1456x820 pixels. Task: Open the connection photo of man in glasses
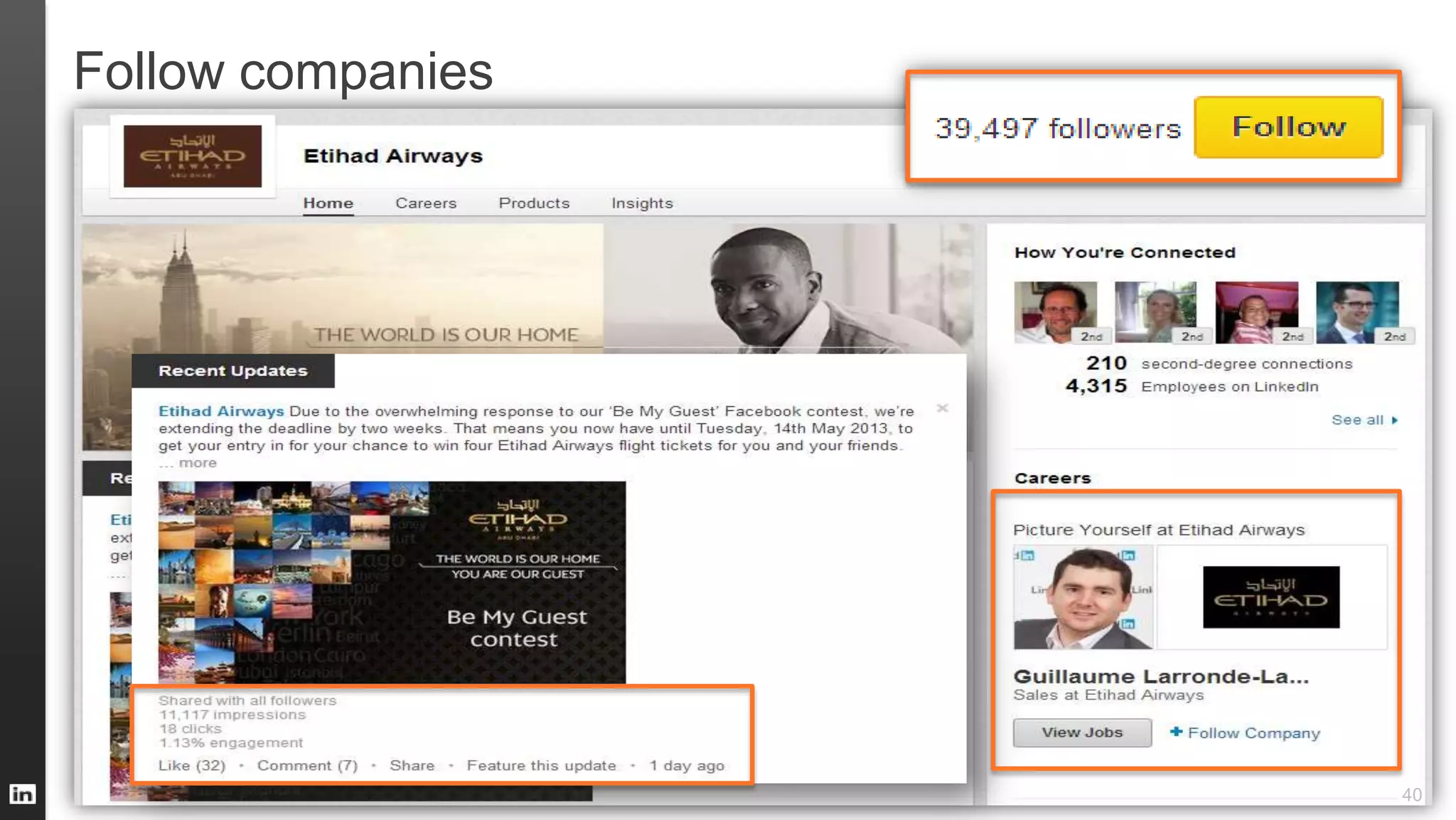click(x=1357, y=312)
